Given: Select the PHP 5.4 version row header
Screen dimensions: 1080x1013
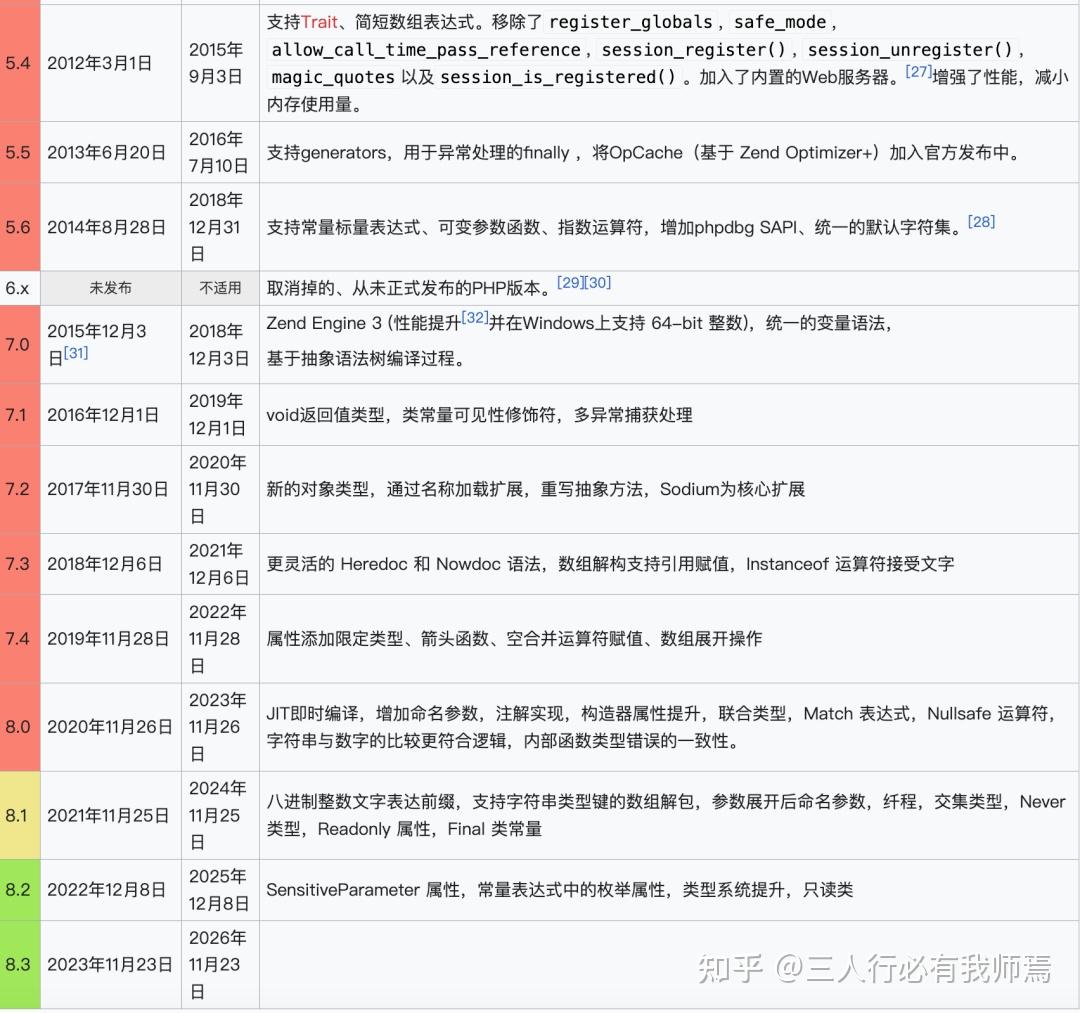Looking at the screenshot, I should tap(17, 63).
